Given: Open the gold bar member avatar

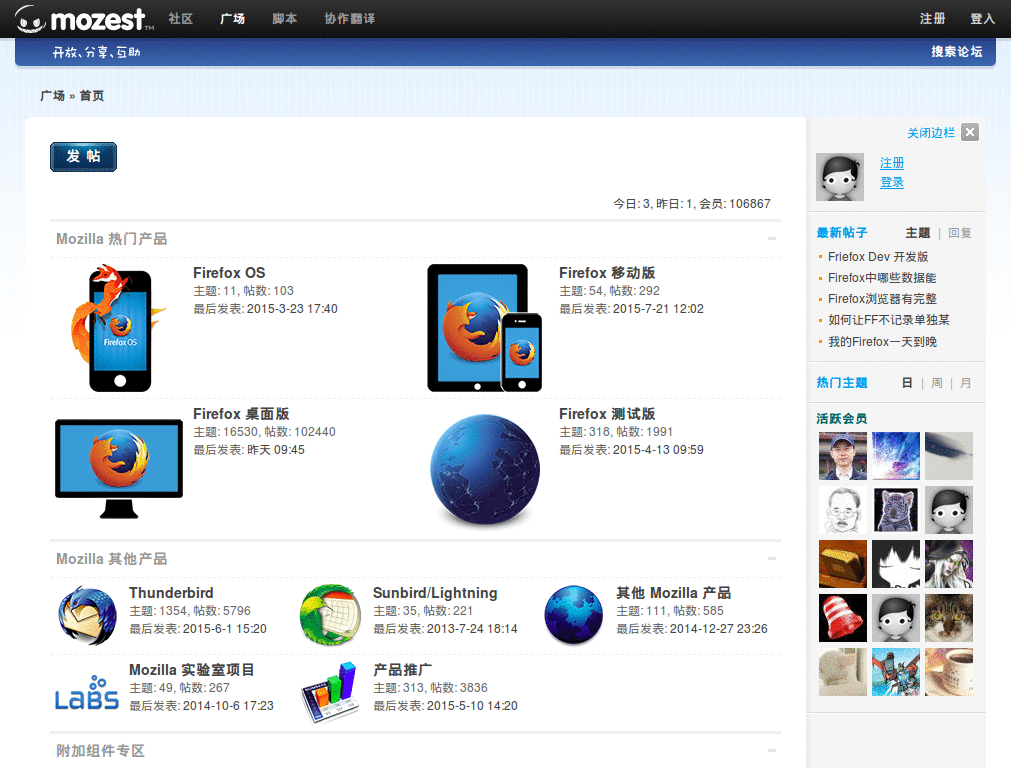Looking at the screenshot, I should click(x=842, y=564).
